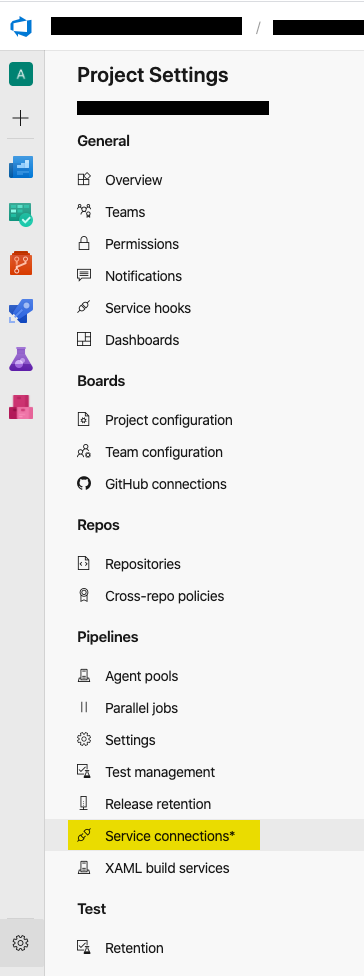The height and width of the screenshot is (976, 364).
Task: Open Test Plans flask icon
Action: (21, 359)
